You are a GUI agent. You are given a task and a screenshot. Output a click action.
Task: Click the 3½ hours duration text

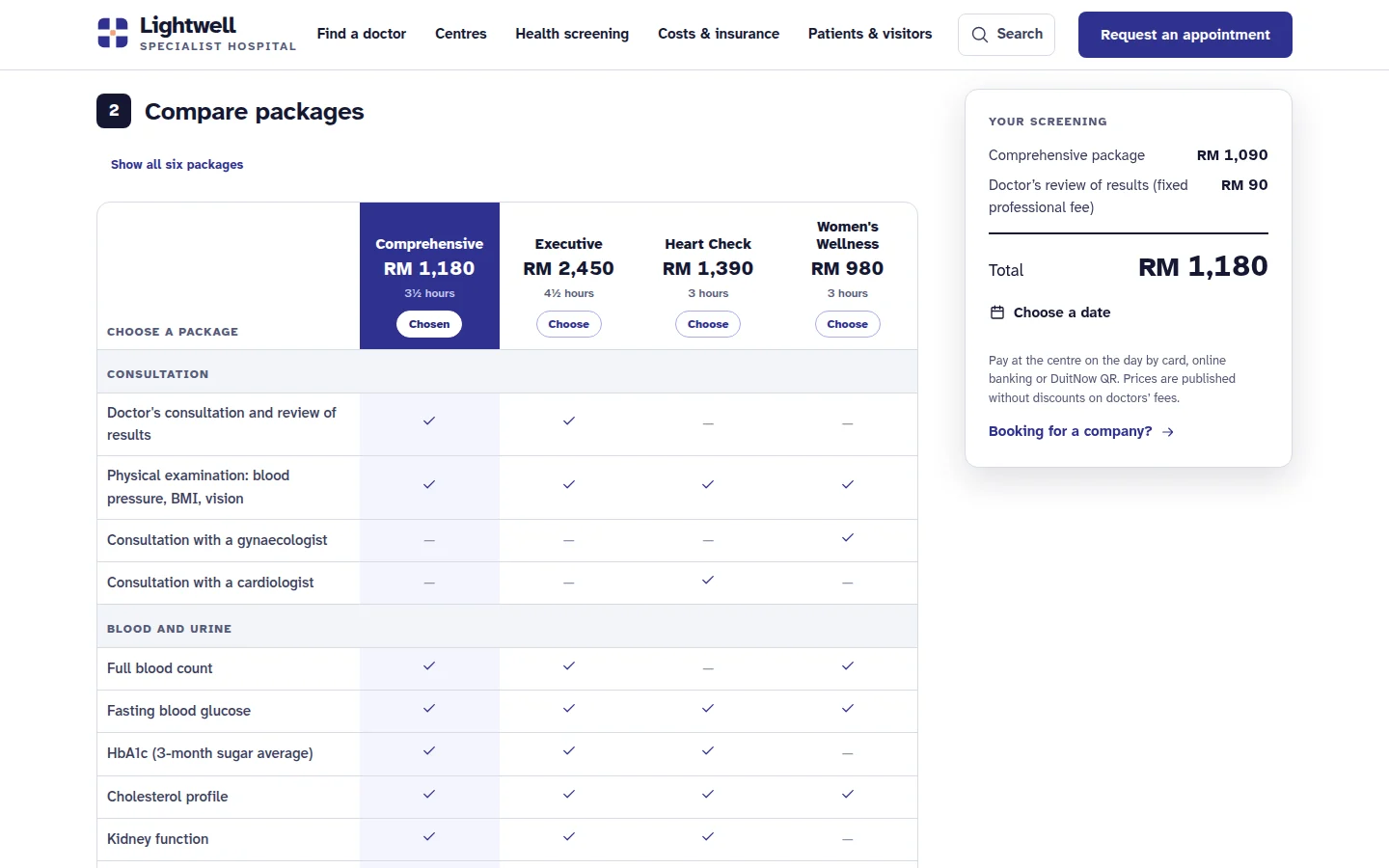click(429, 293)
